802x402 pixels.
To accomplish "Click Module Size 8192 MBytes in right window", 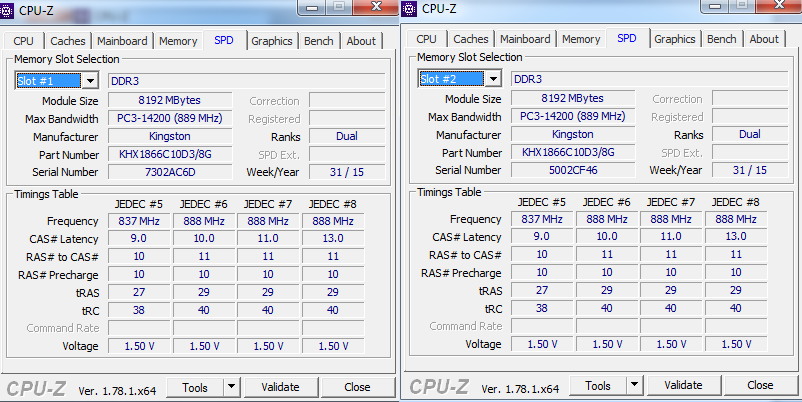I will pyautogui.click(x=573, y=98).
